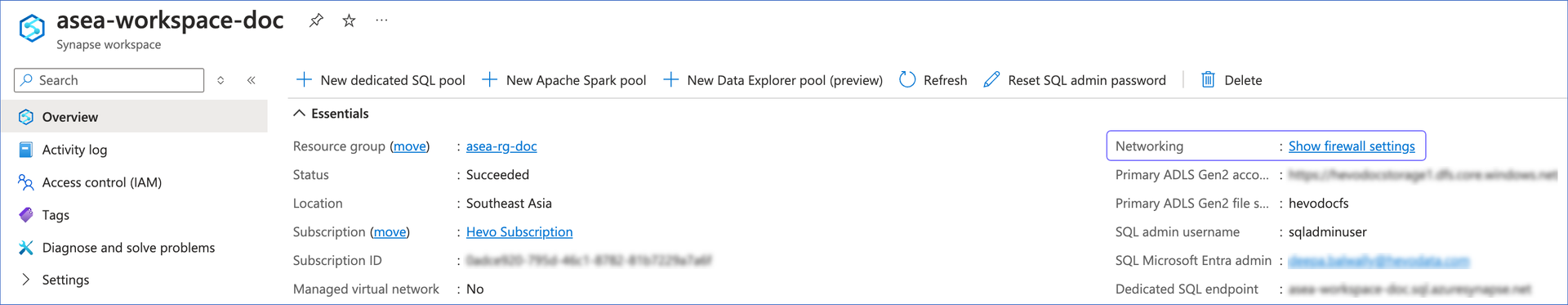Click the Settings sidebar label
The height and width of the screenshot is (305, 1568).
point(65,280)
